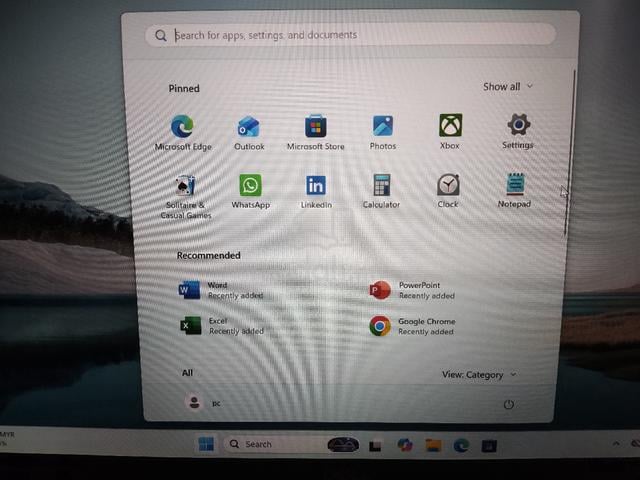The width and height of the screenshot is (640, 480).
Task: Open Microsoft Store on the taskbar
Action: 489,446
